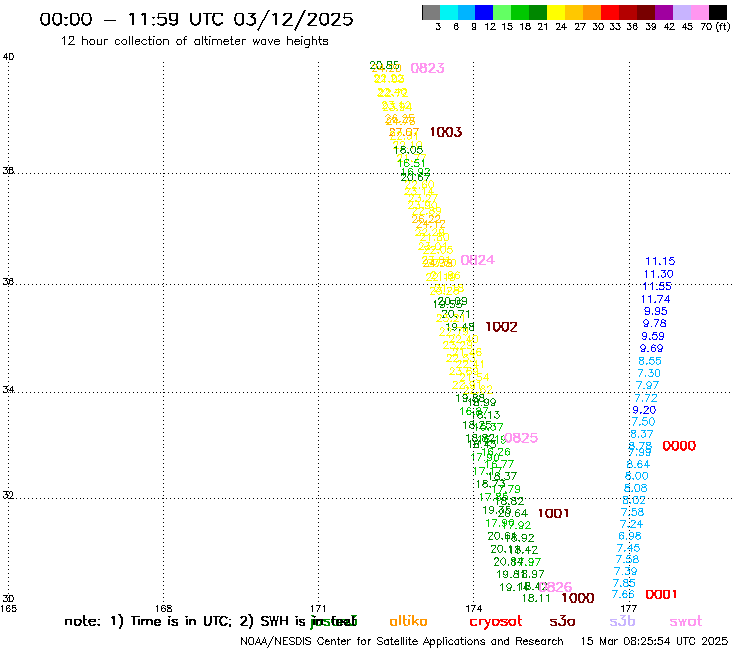The width and height of the screenshot is (740, 650).
Task: Click the orange legend color swatch
Action: point(591,12)
